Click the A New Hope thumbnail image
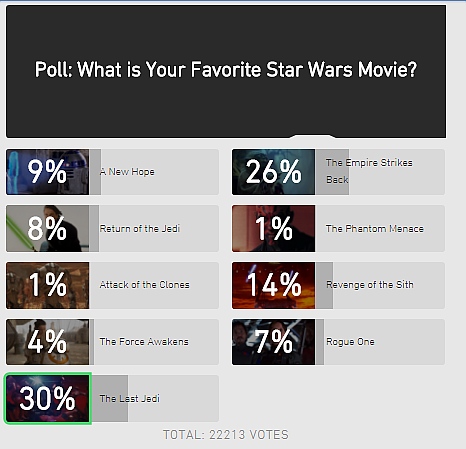 click(x=48, y=172)
